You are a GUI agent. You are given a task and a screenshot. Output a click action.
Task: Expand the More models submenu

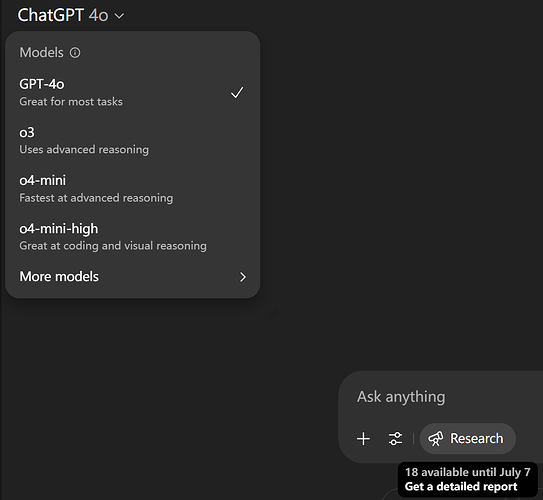click(x=132, y=277)
